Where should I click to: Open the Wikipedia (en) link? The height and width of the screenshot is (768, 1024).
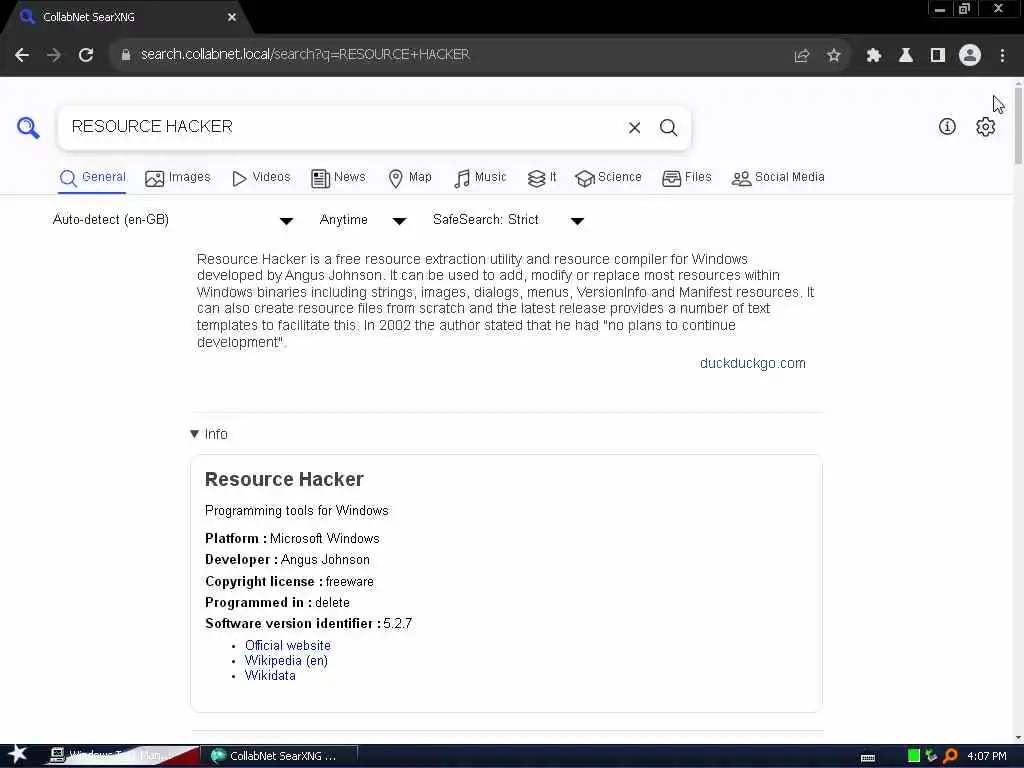pos(286,660)
